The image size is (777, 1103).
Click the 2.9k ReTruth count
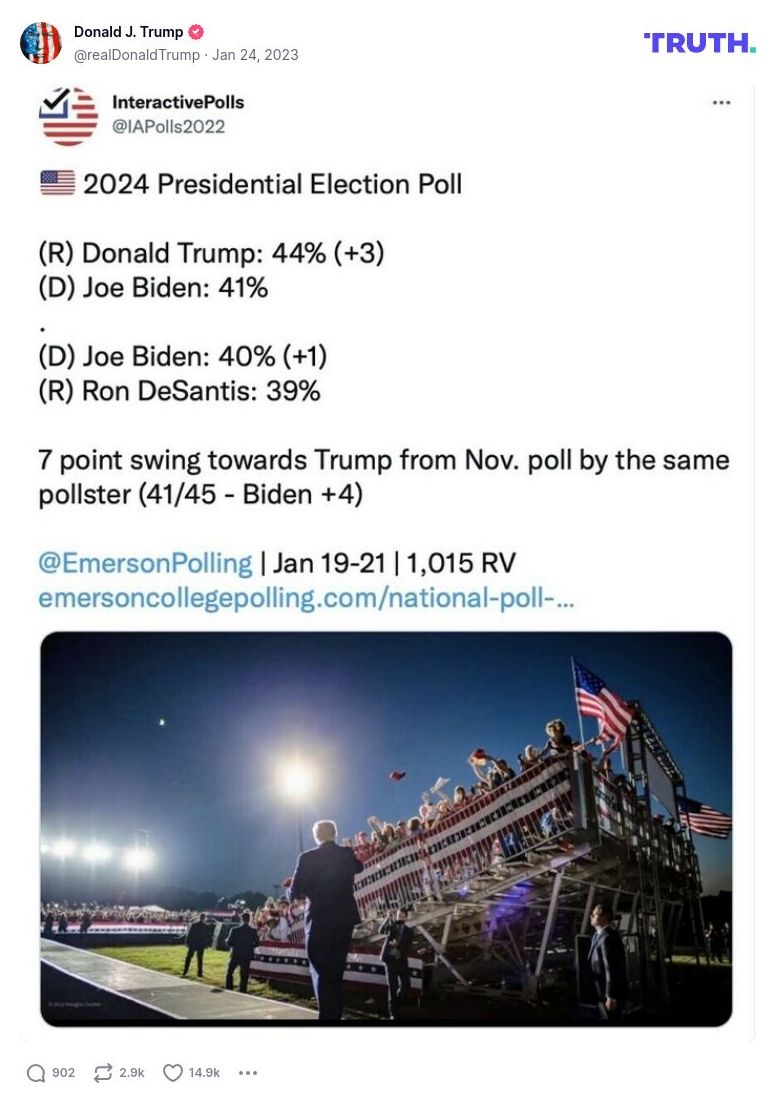point(129,1072)
